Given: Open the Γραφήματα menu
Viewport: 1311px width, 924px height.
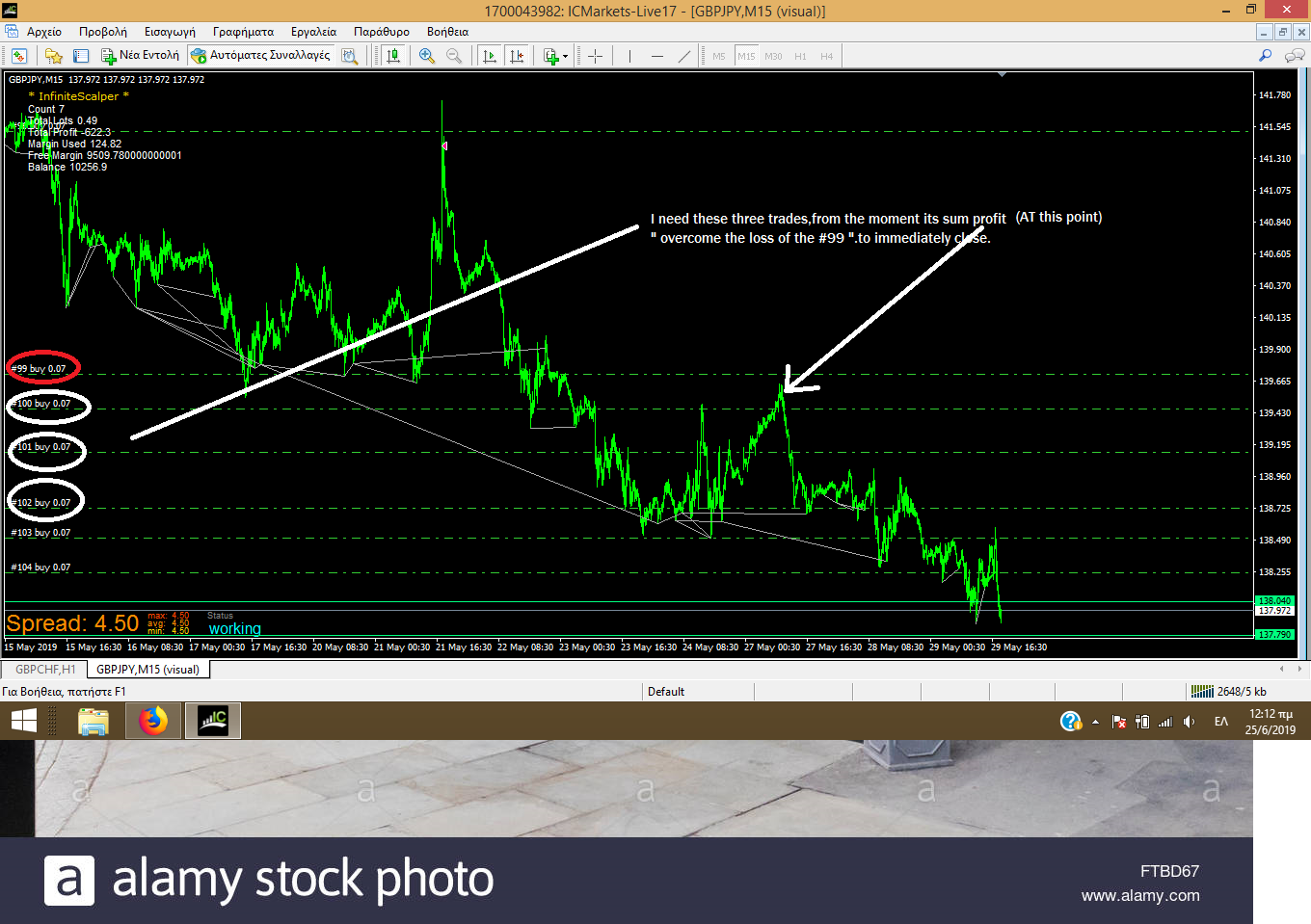Looking at the screenshot, I should tap(243, 32).
